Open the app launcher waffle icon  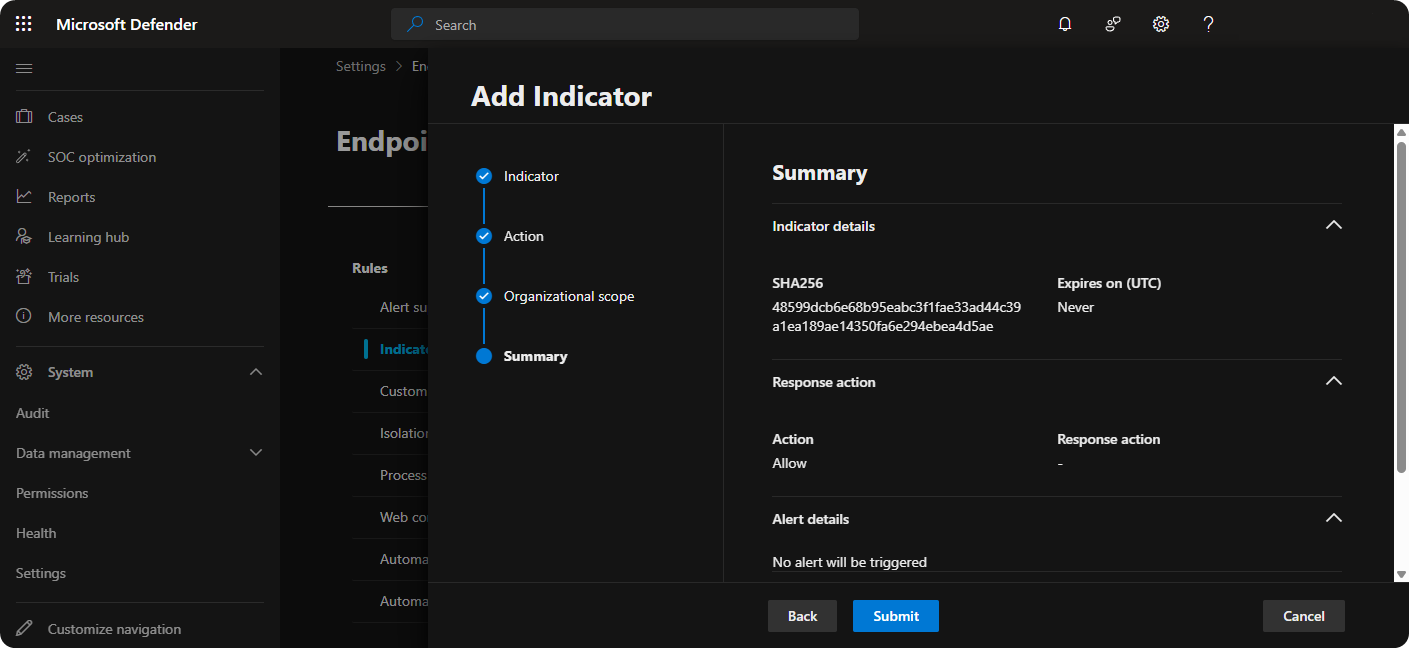point(24,24)
